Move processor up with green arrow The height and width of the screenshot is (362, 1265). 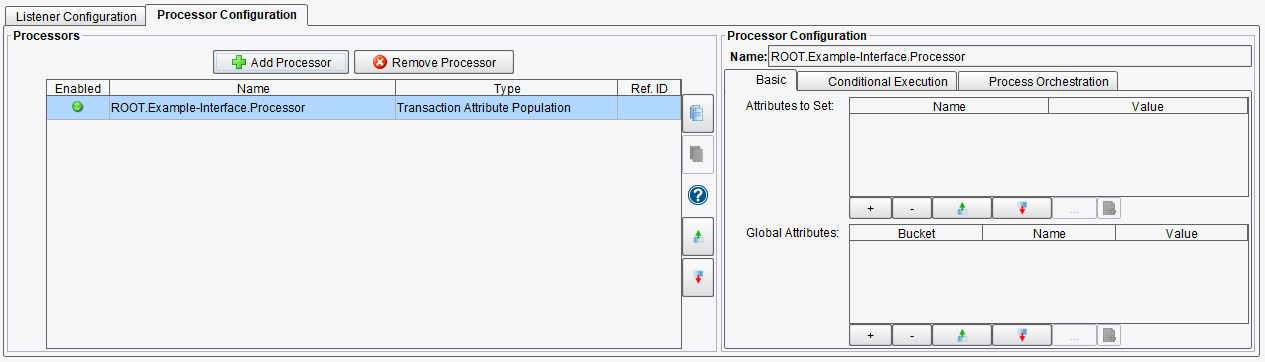click(x=697, y=237)
